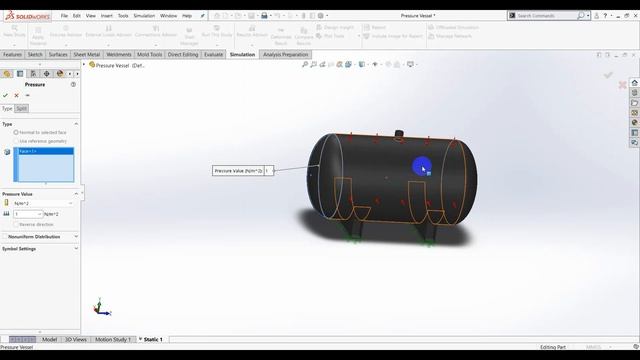Click the Face<1> selection entry
This screenshot has width=640, height=360.
[46, 151]
